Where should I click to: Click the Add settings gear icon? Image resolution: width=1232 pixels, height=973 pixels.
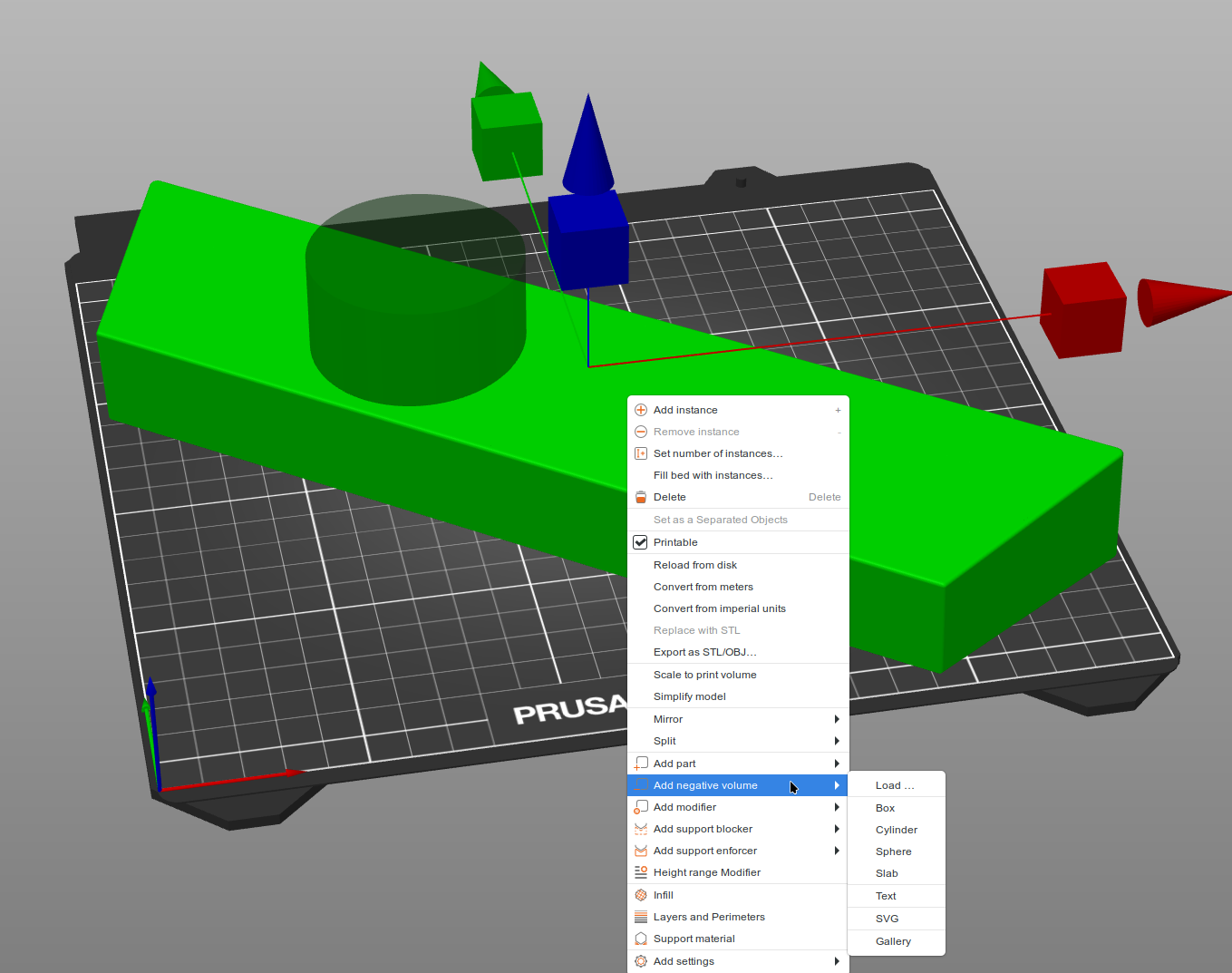click(641, 961)
